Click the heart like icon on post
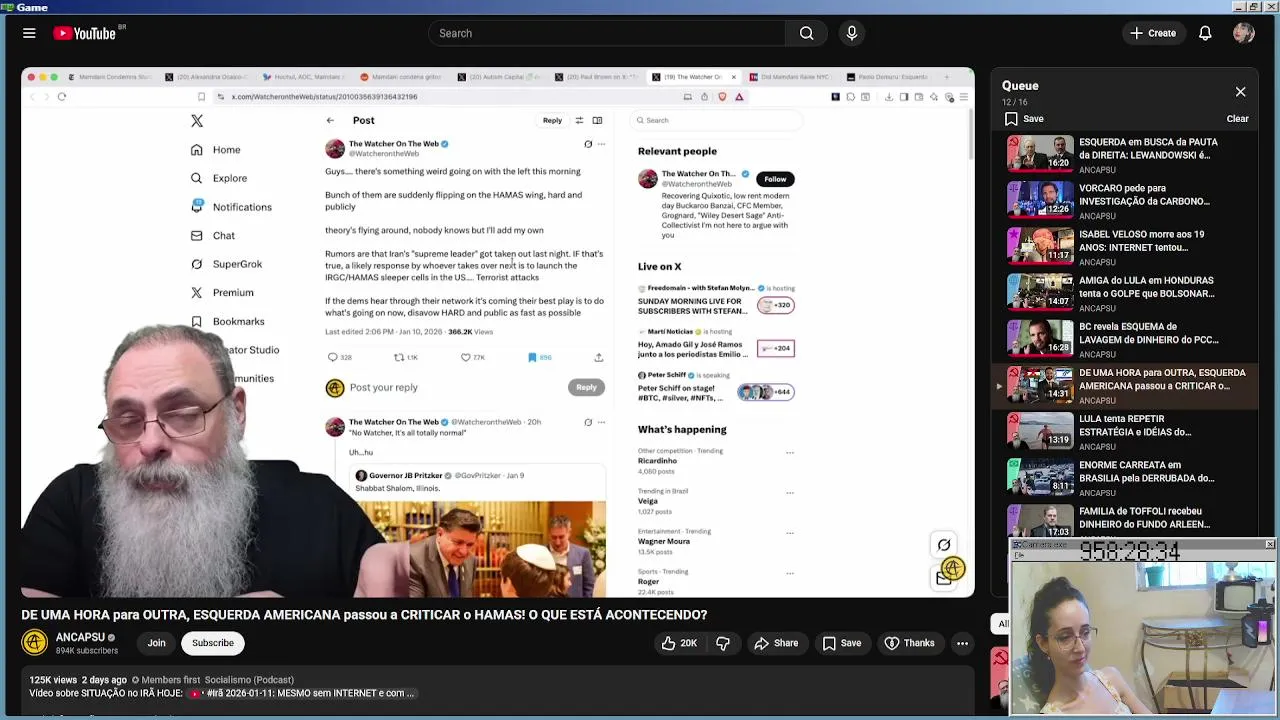Image resolution: width=1280 pixels, height=720 pixels. [465, 357]
